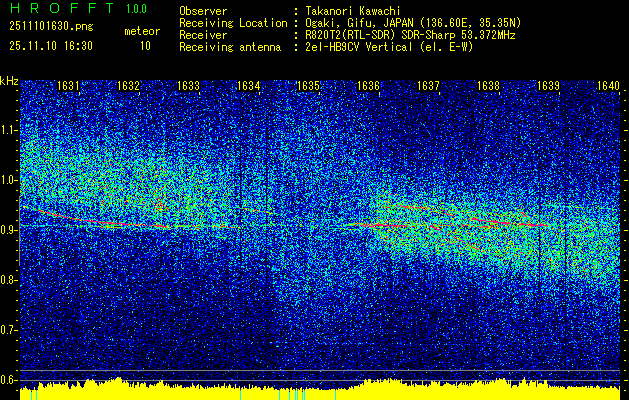The image size is (629, 400).
Task: Click the 1639 time marker
Action: (x=548, y=86)
